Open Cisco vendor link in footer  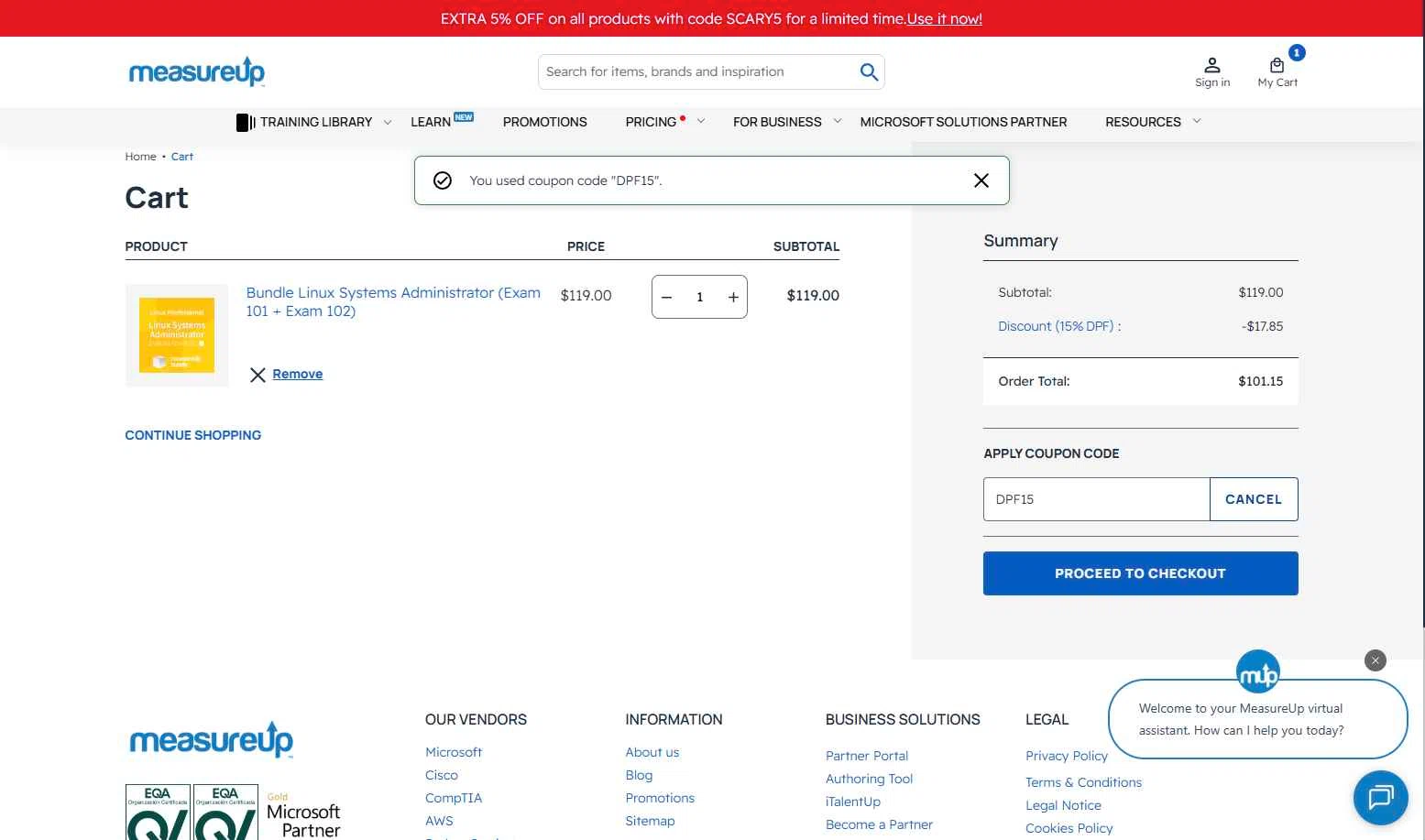[441, 775]
